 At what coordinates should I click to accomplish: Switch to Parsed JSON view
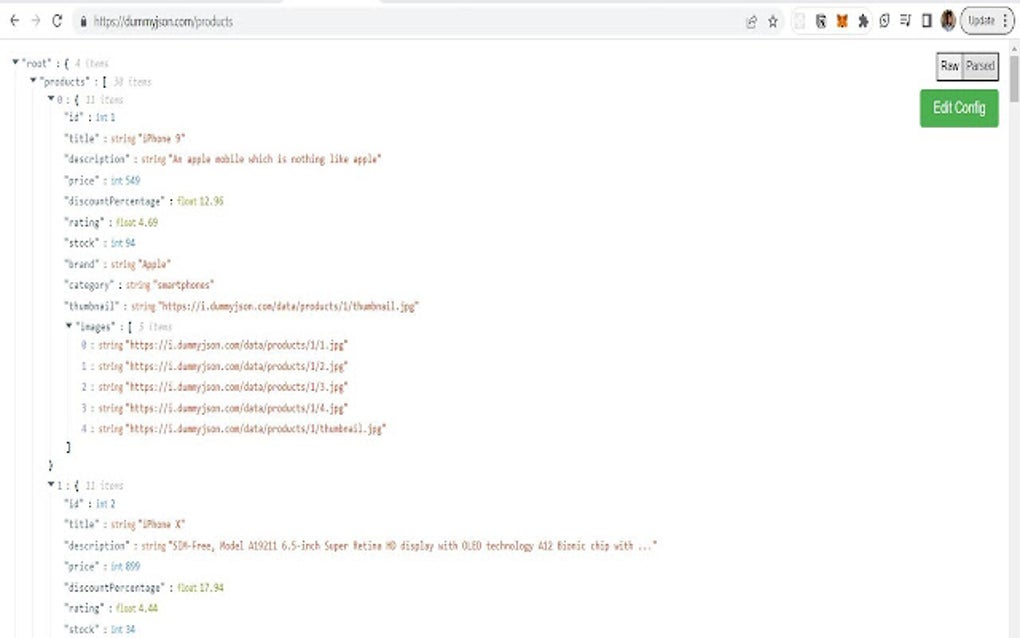coord(980,66)
